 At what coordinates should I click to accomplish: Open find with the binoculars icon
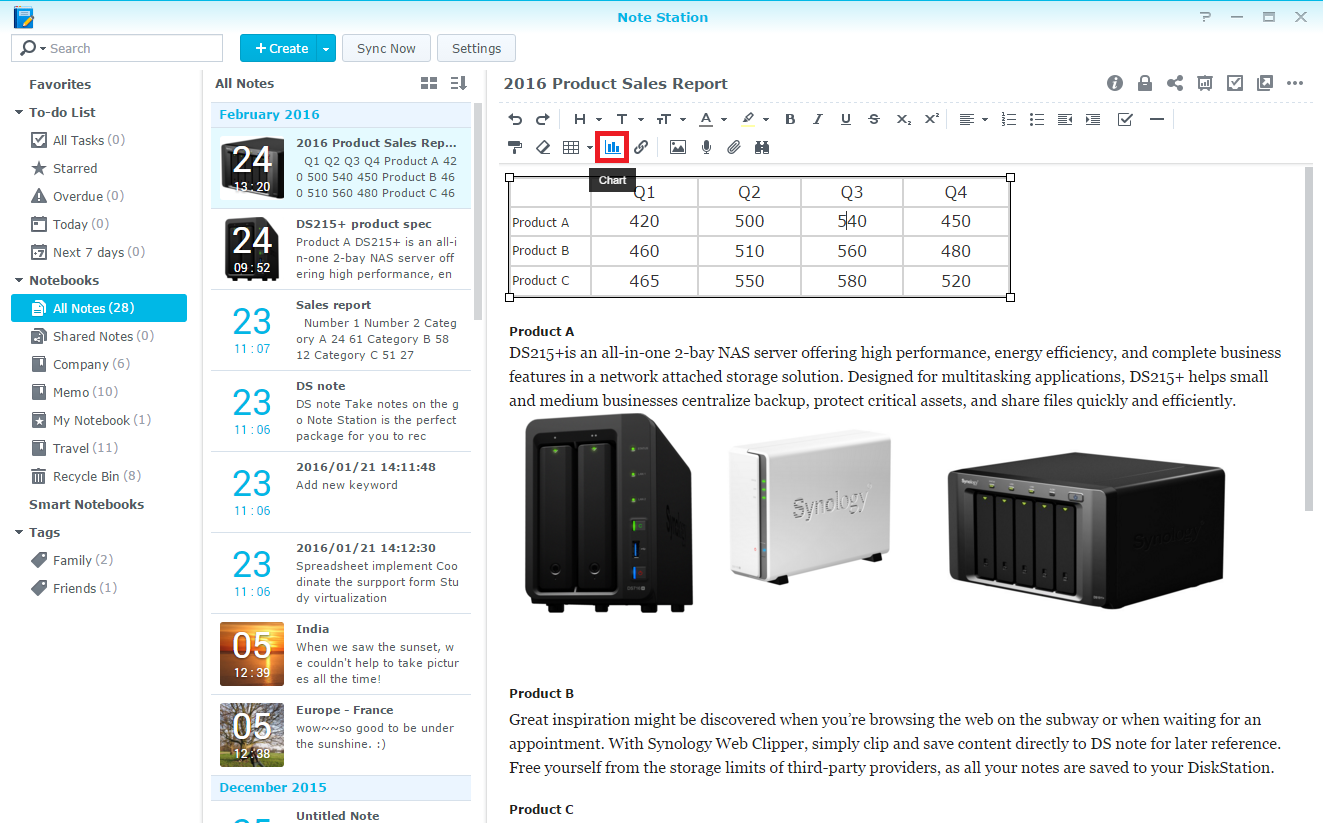coord(762,147)
